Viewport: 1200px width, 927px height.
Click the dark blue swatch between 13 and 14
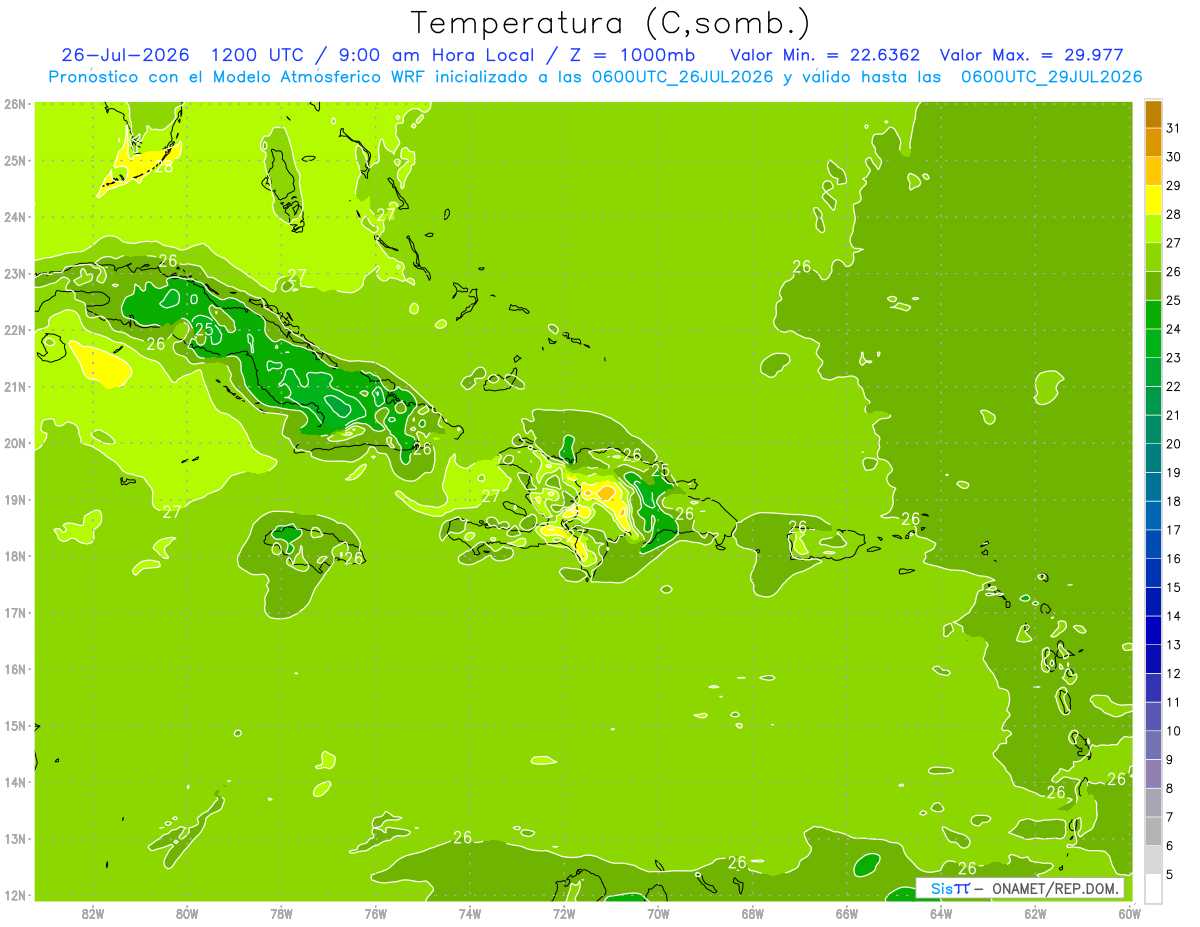1153,630
